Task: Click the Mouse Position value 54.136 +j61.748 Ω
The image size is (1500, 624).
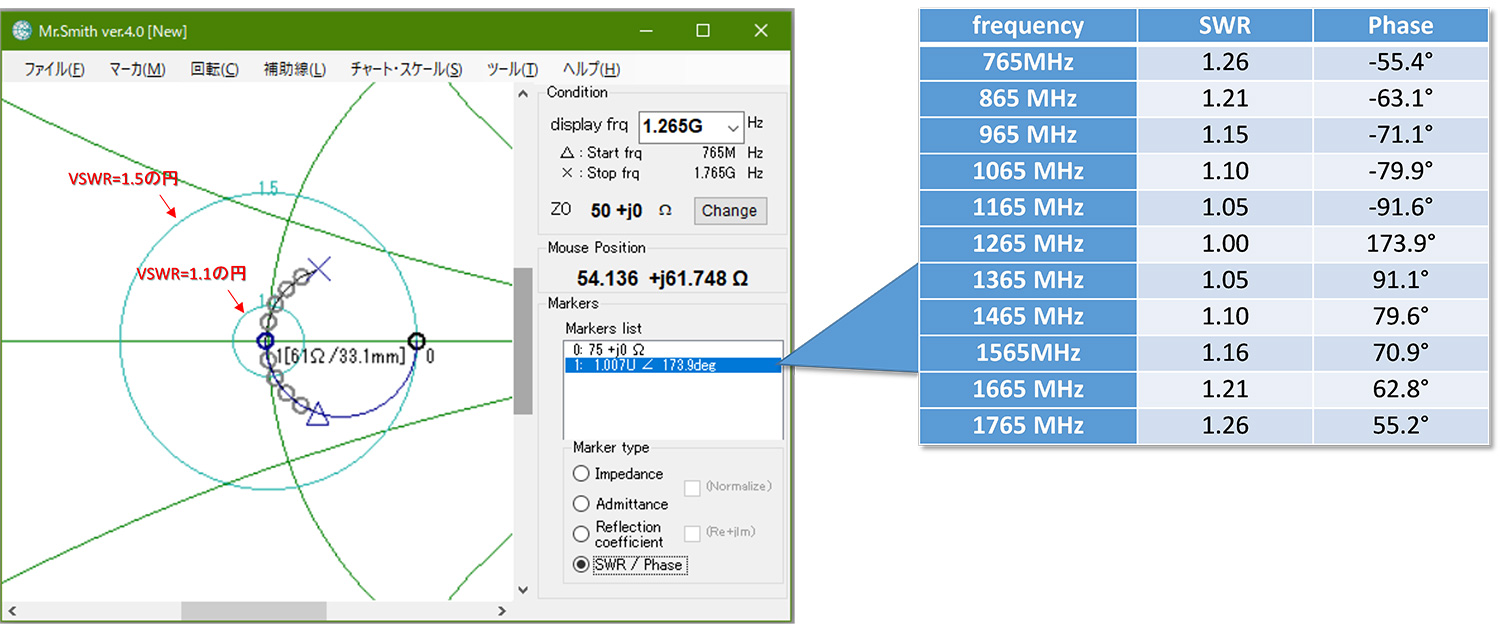Action: point(663,278)
